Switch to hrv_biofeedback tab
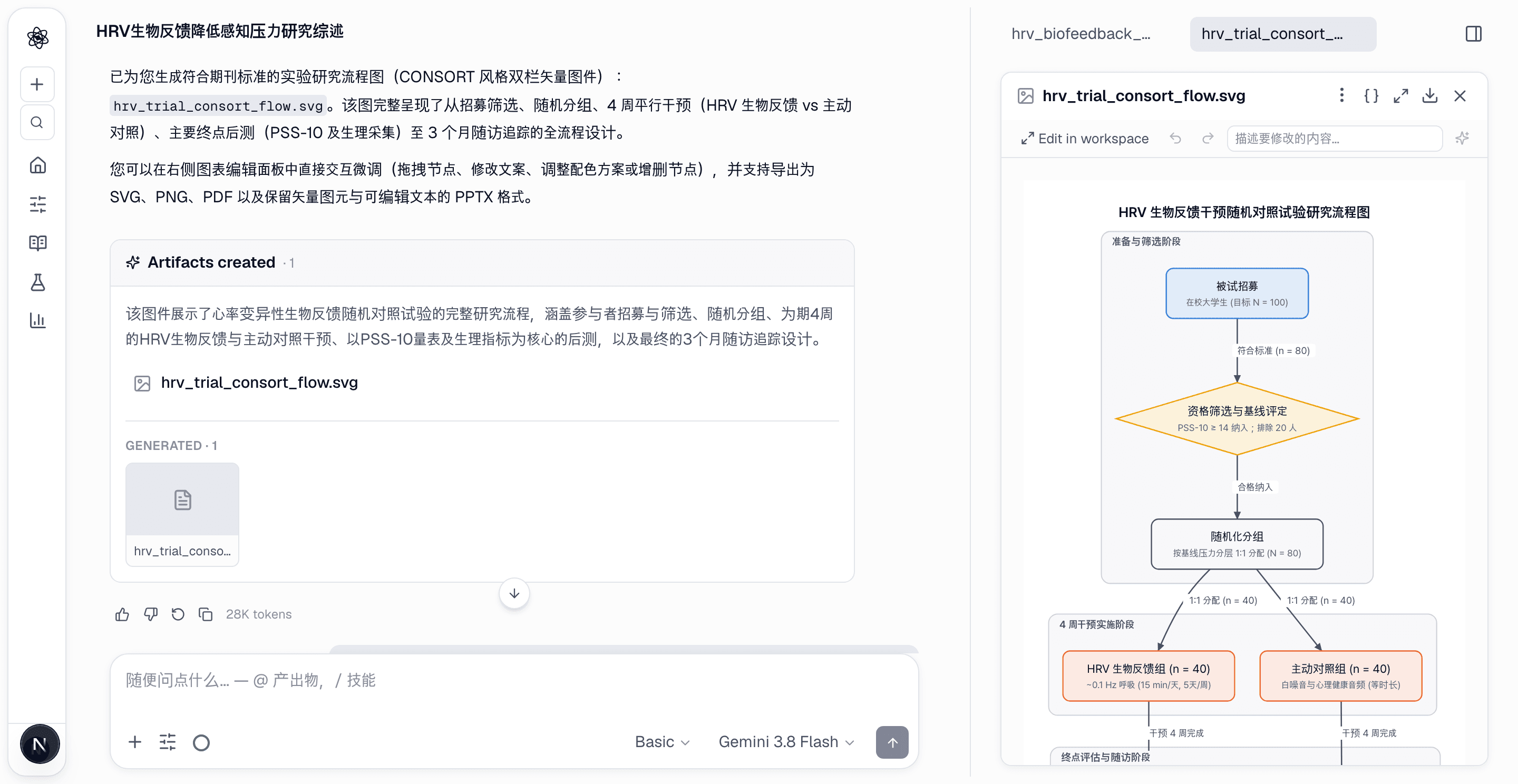1518x784 pixels. [1081, 34]
